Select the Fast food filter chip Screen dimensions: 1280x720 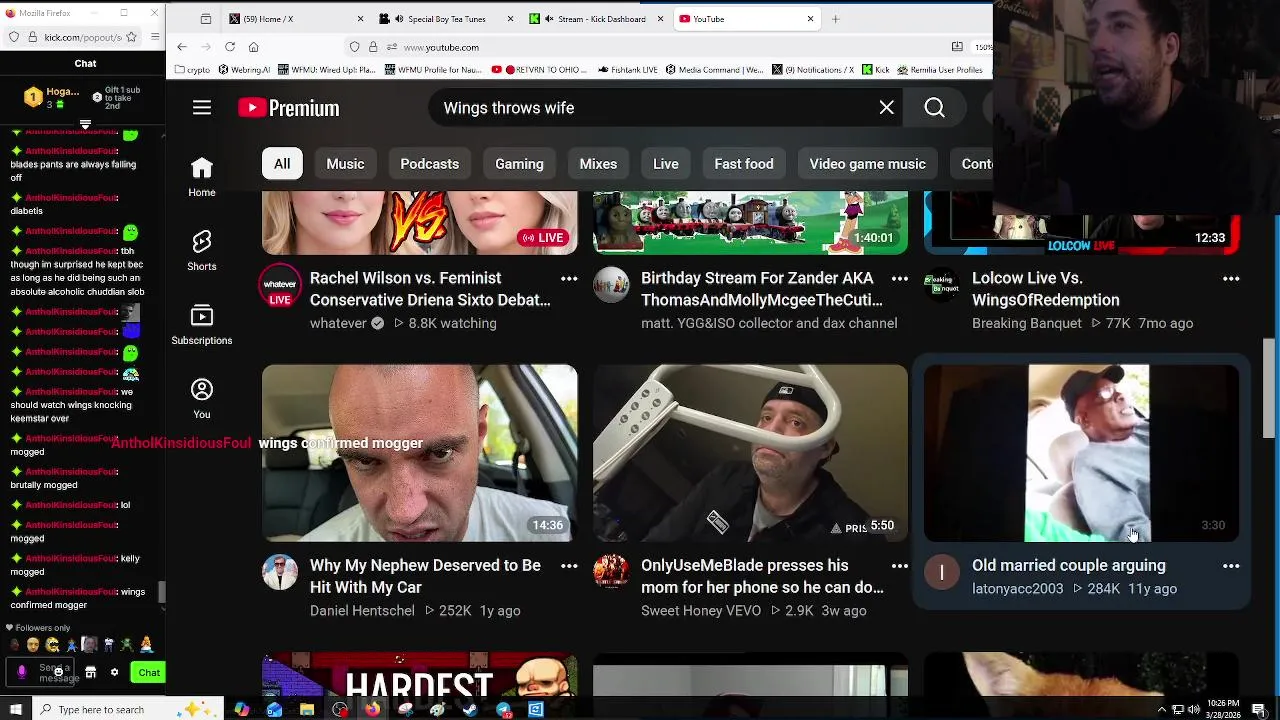[744, 164]
